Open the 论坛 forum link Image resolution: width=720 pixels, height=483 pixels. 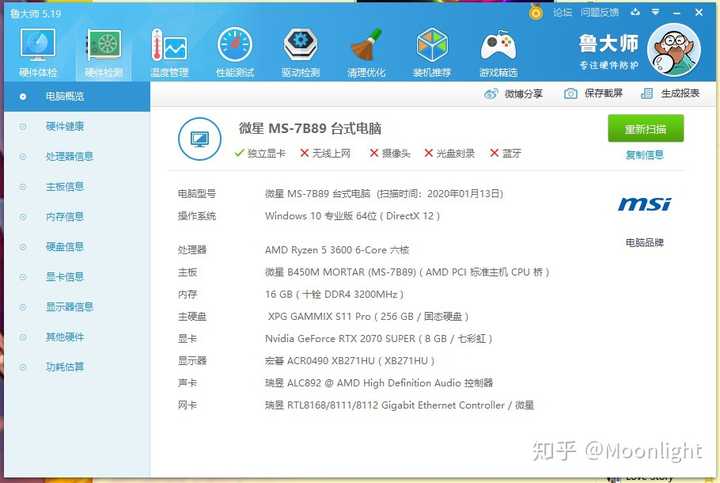(x=562, y=12)
